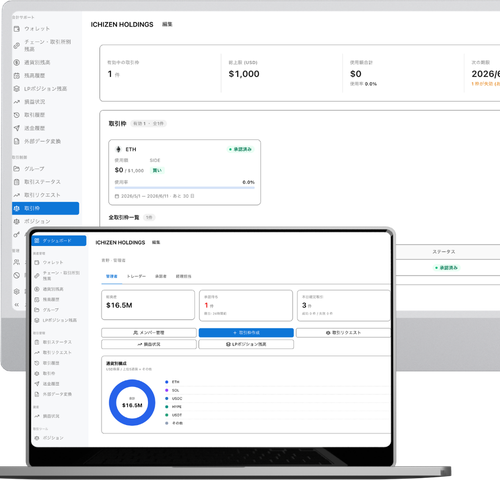500x480 pixels.
Task: Open 取引ステータス clipboard icon in laptop sidebar
Action: (x=37, y=342)
